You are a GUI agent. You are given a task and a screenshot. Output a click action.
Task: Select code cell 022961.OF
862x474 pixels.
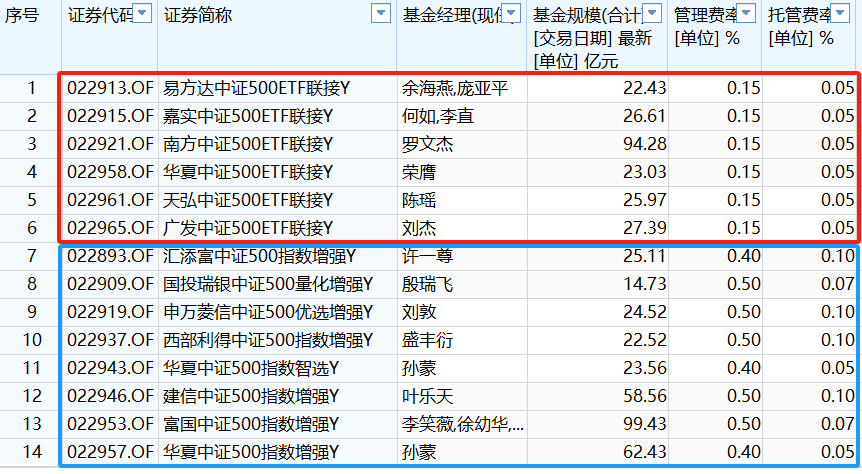point(110,200)
